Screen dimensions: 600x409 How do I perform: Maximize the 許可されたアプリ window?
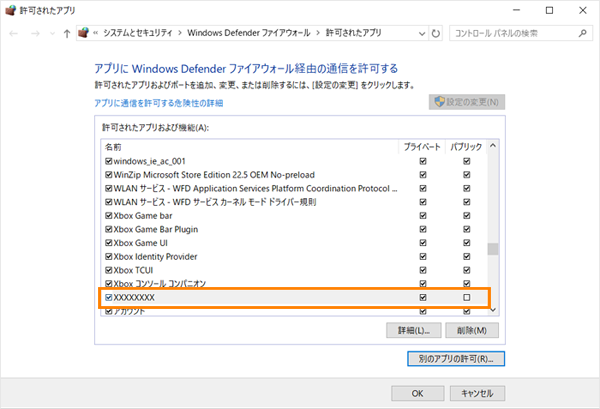549,10
